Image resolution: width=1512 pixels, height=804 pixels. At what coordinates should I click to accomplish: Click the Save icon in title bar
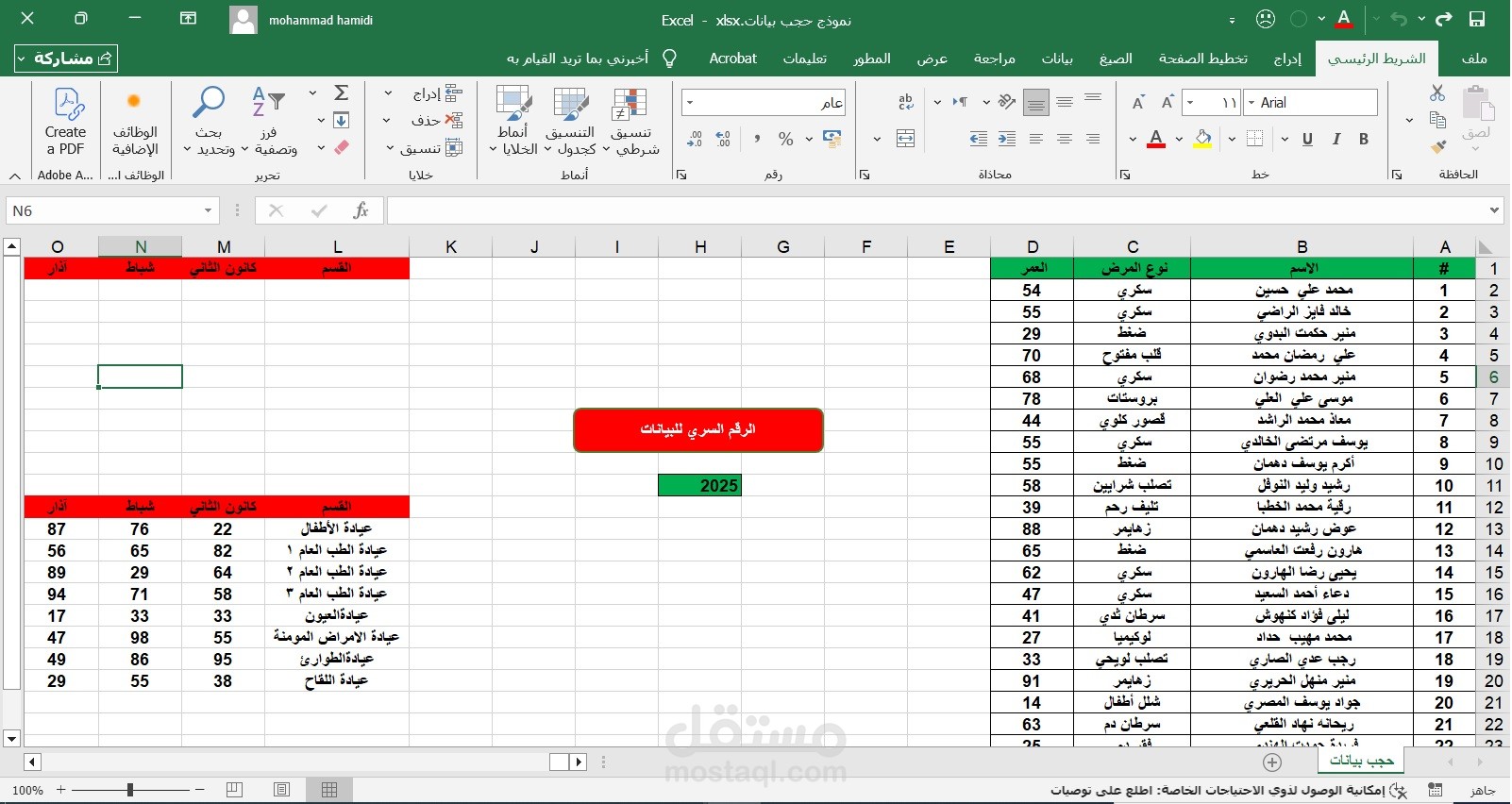click(x=1477, y=20)
